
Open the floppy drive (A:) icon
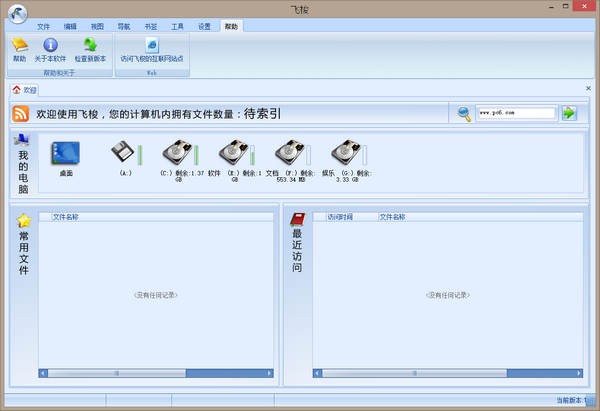[123, 152]
